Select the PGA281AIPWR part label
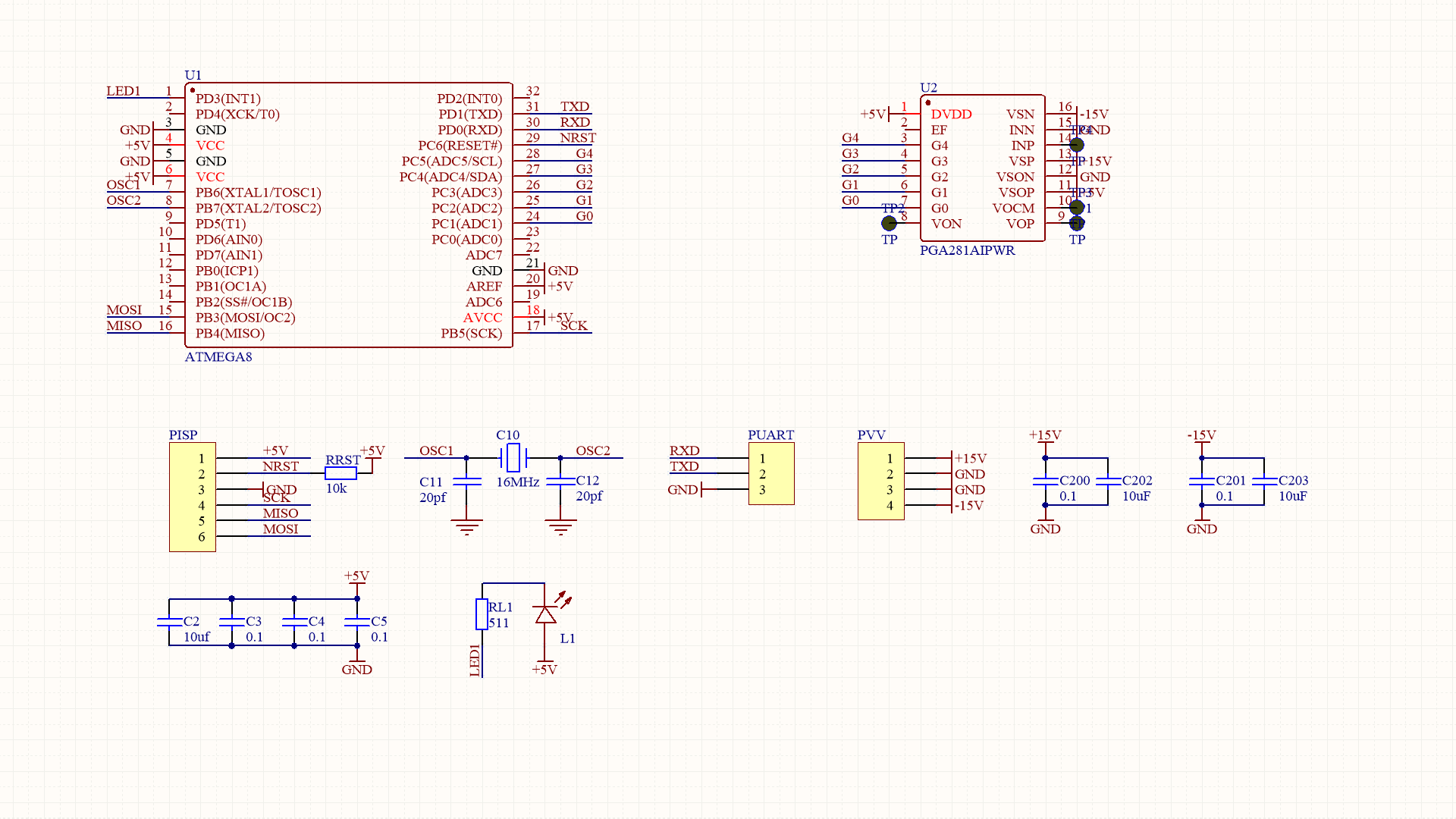Viewport: 1456px width, 819px height. click(x=967, y=250)
